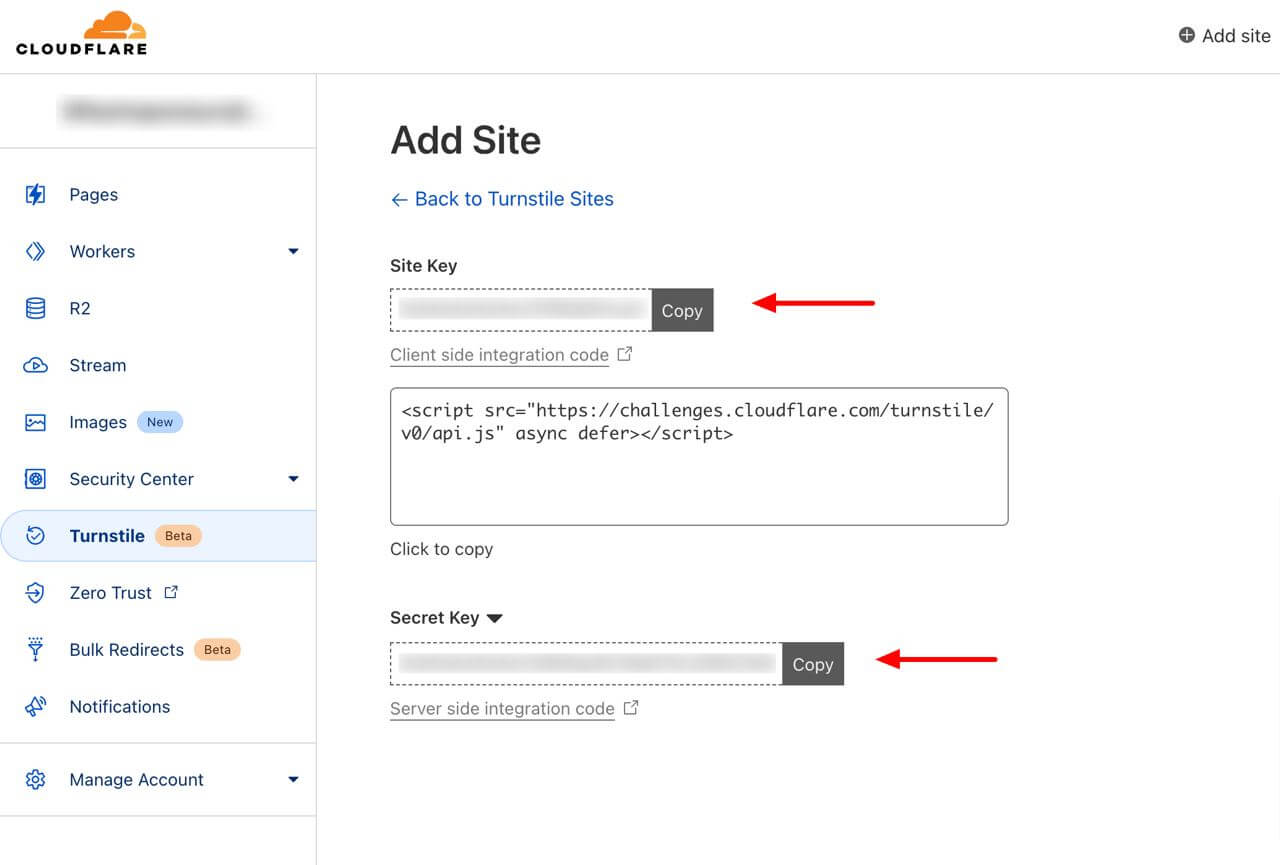Screen dimensions: 1280x865
Task: Expand the Manage Account section
Action: (x=293, y=779)
